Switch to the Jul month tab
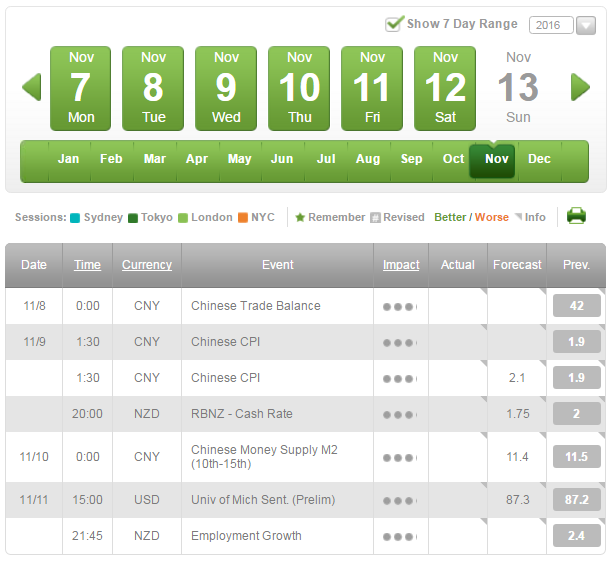This screenshot has width=615, height=569. coord(326,159)
